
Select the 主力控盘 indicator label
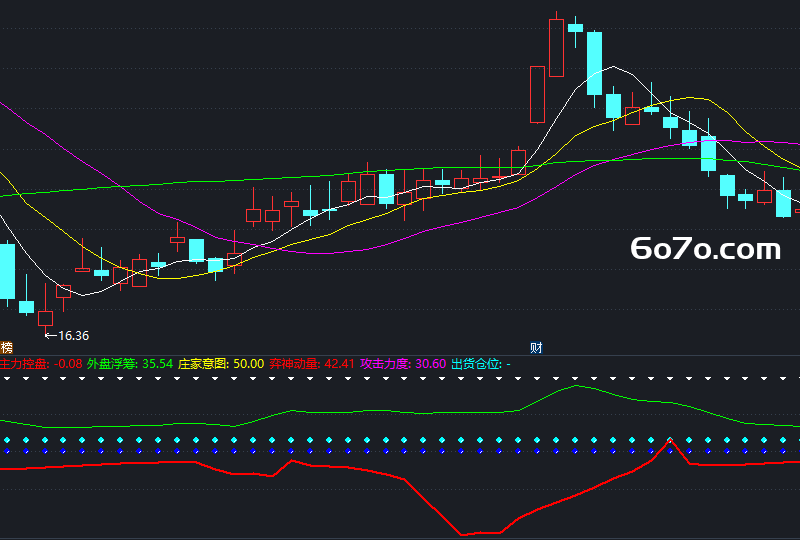coord(23,364)
